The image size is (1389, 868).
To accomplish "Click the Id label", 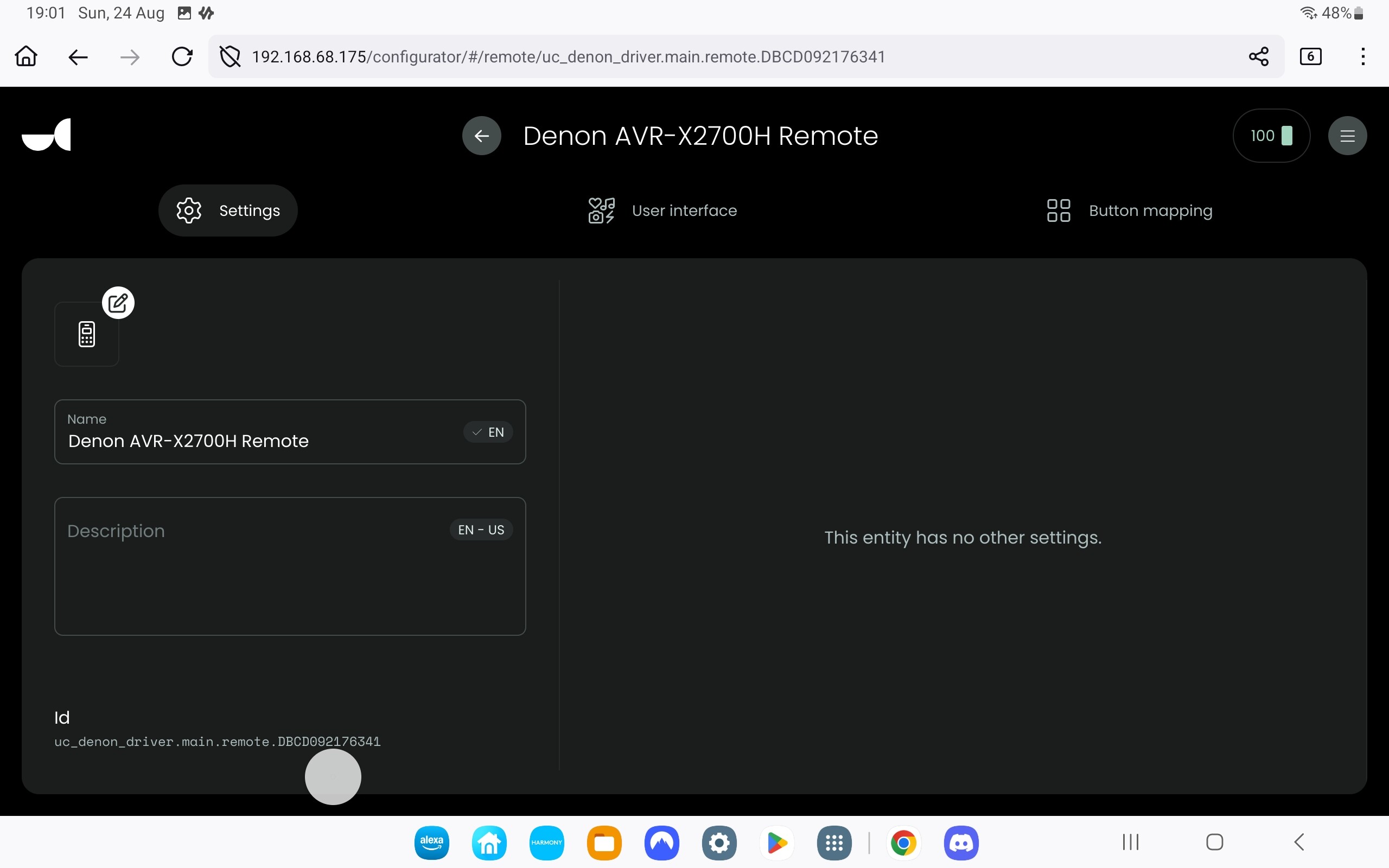I will pos(62,718).
